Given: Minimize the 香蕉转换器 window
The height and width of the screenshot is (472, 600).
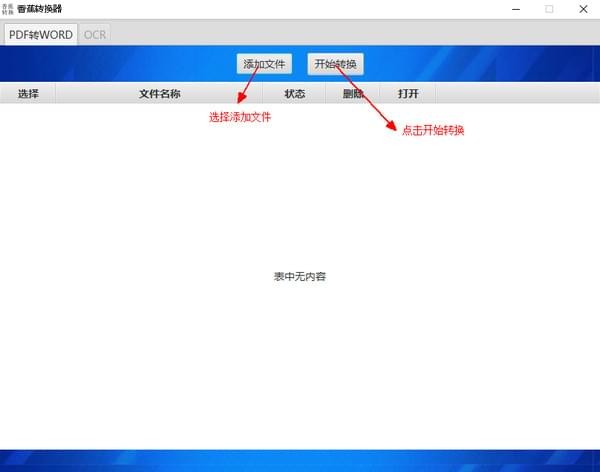Looking at the screenshot, I should [x=516, y=9].
